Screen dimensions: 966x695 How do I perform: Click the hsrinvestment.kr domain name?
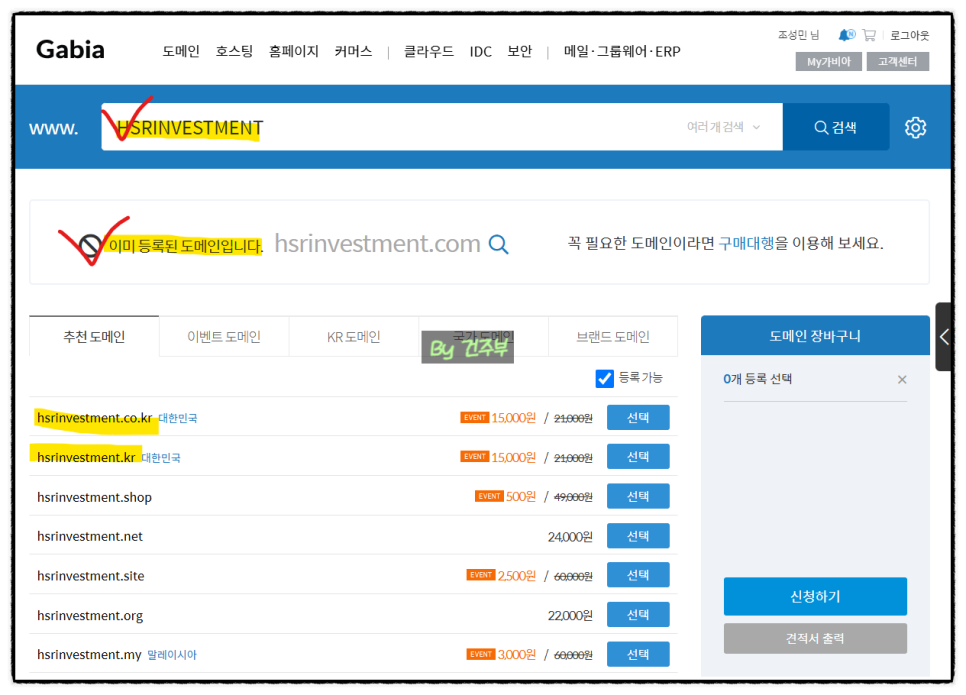point(86,458)
